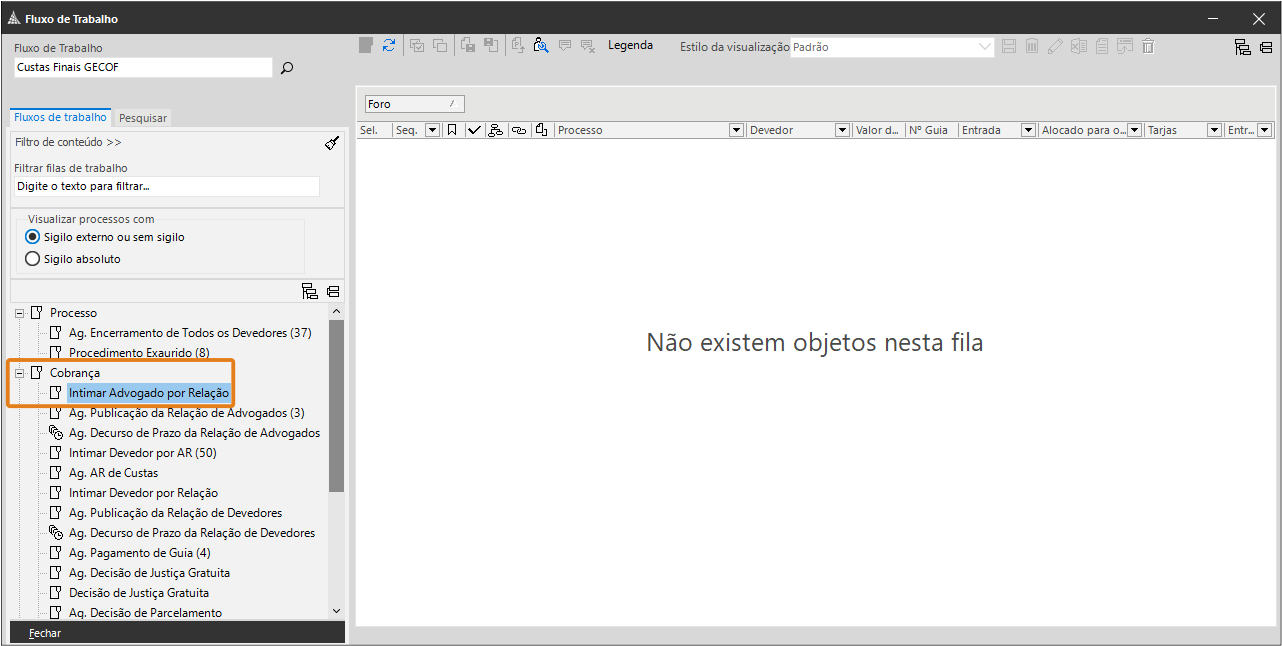Select 'Sigilo externo ou sem sigilo' option

tap(33, 237)
